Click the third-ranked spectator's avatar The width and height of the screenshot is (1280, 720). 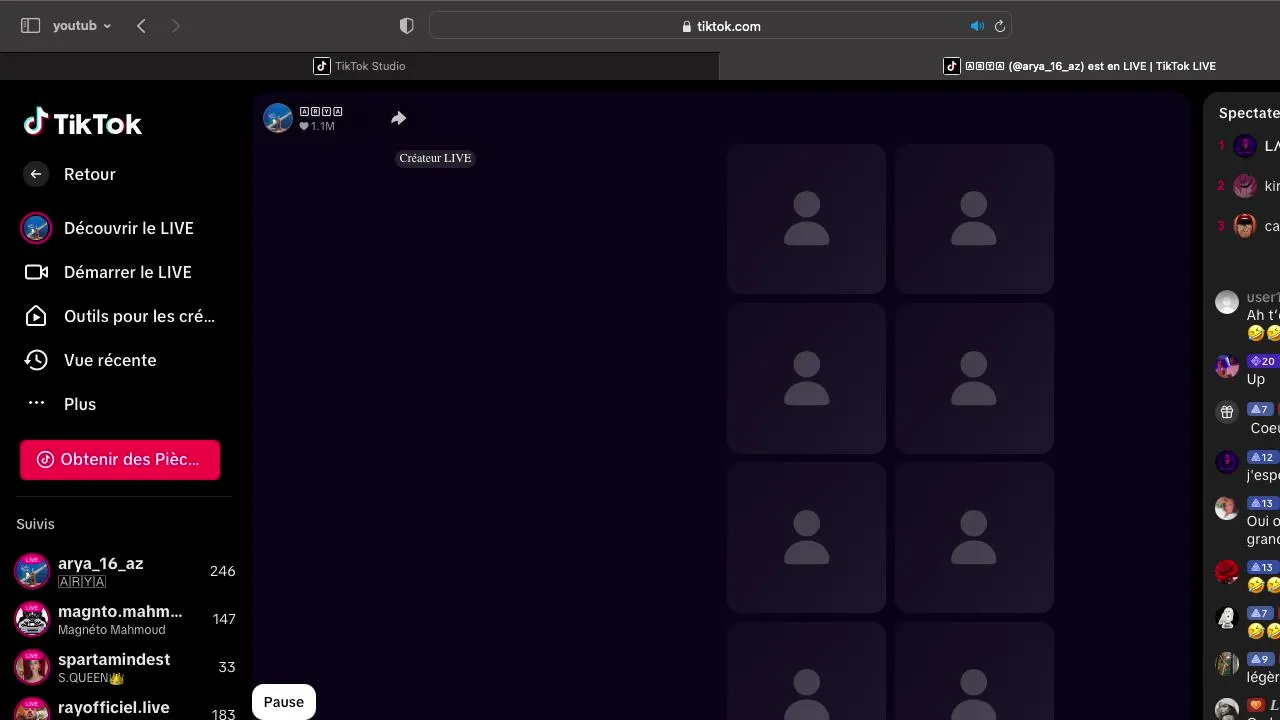pos(1245,226)
